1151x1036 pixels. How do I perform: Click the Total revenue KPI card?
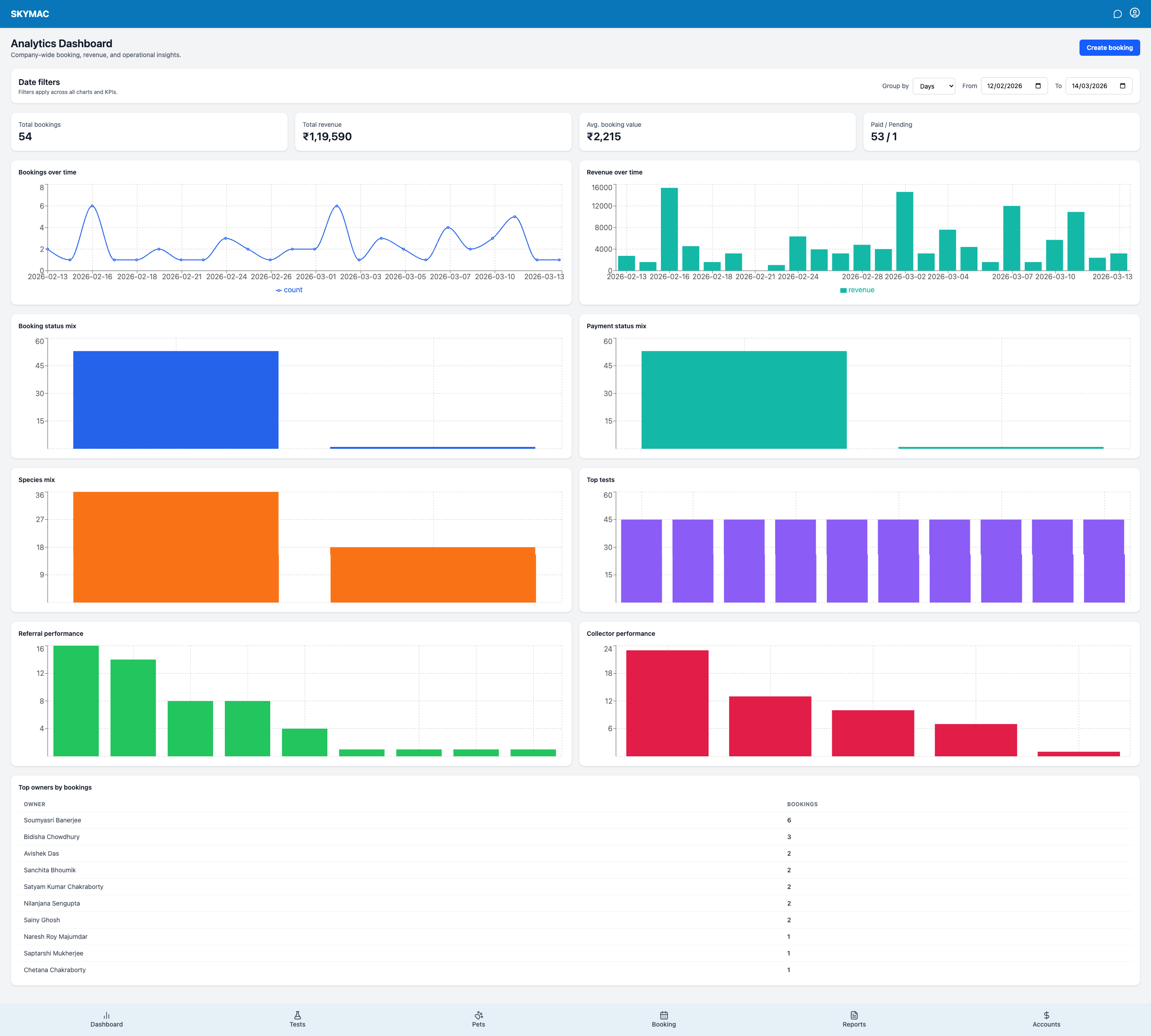pos(433,131)
